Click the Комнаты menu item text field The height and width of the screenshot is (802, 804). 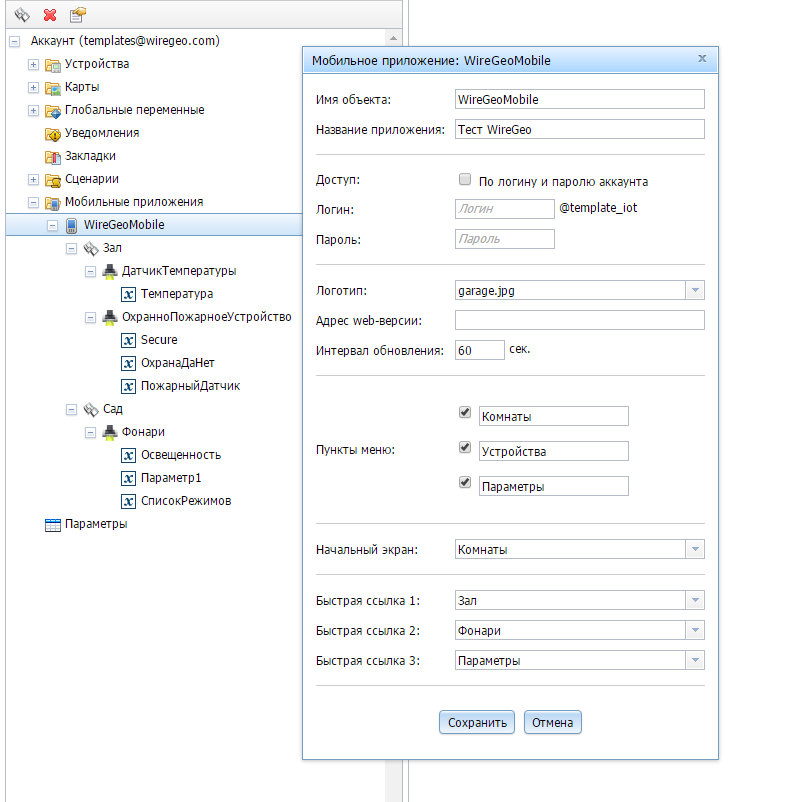[554, 416]
